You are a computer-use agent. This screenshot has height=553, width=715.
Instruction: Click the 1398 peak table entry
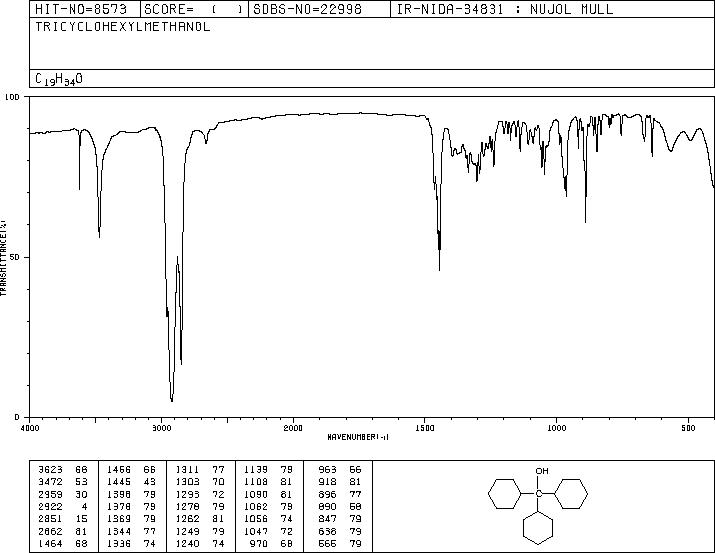click(x=131, y=494)
